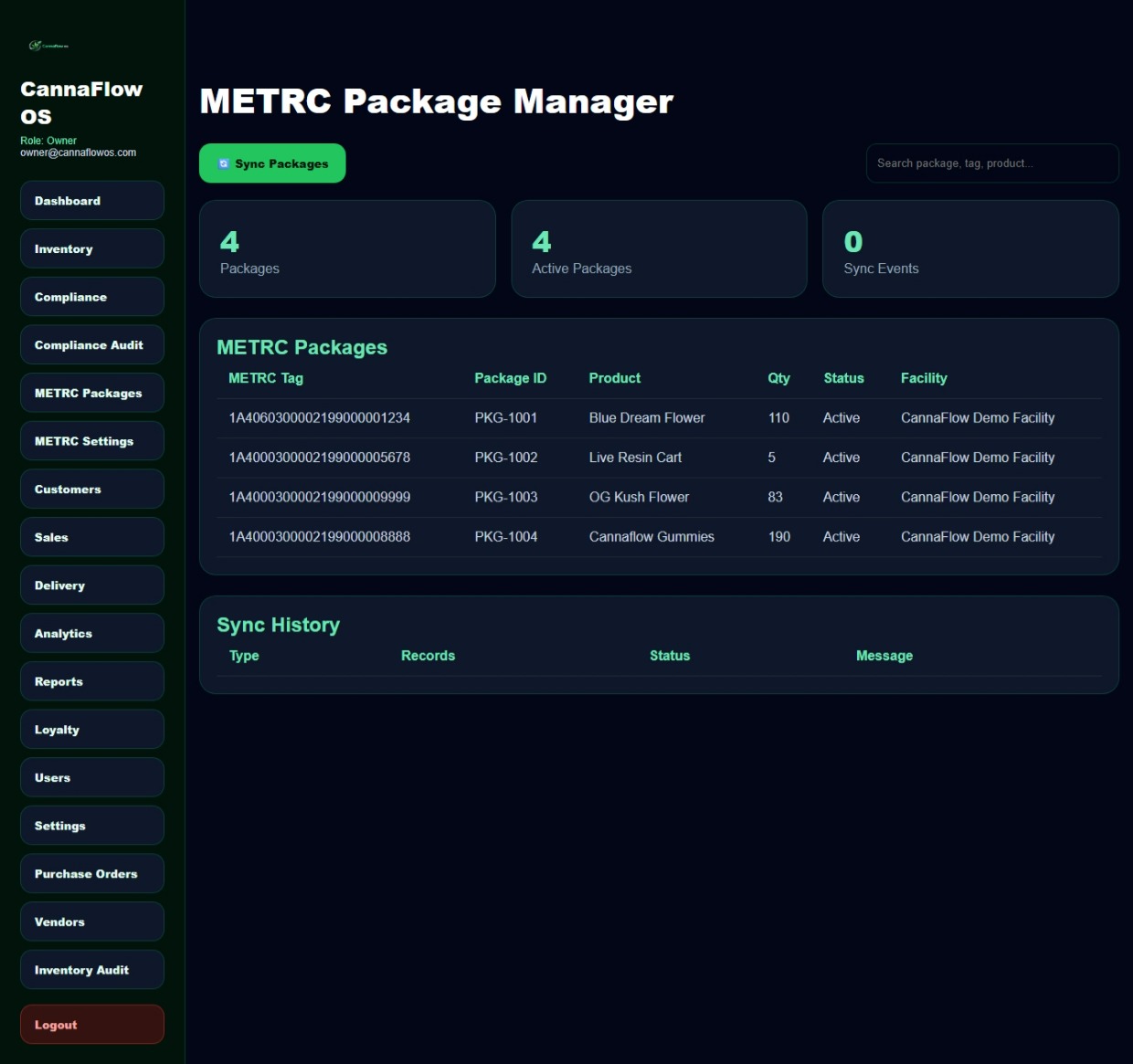Click the Role: Owner label
The height and width of the screenshot is (1064, 1133).
click(x=48, y=141)
